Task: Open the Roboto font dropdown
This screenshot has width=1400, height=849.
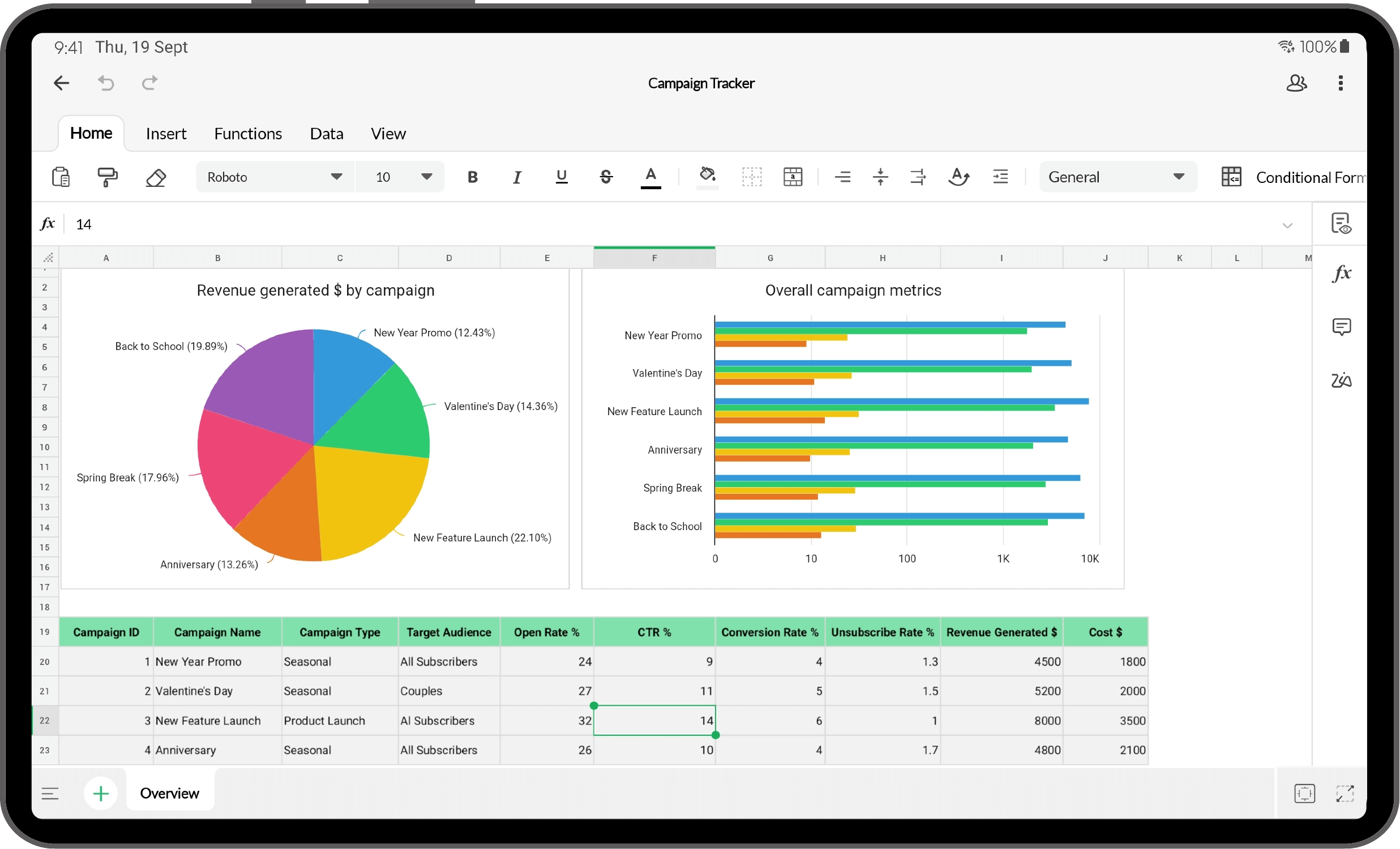Action: pyautogui.click(x=275, y=177)
